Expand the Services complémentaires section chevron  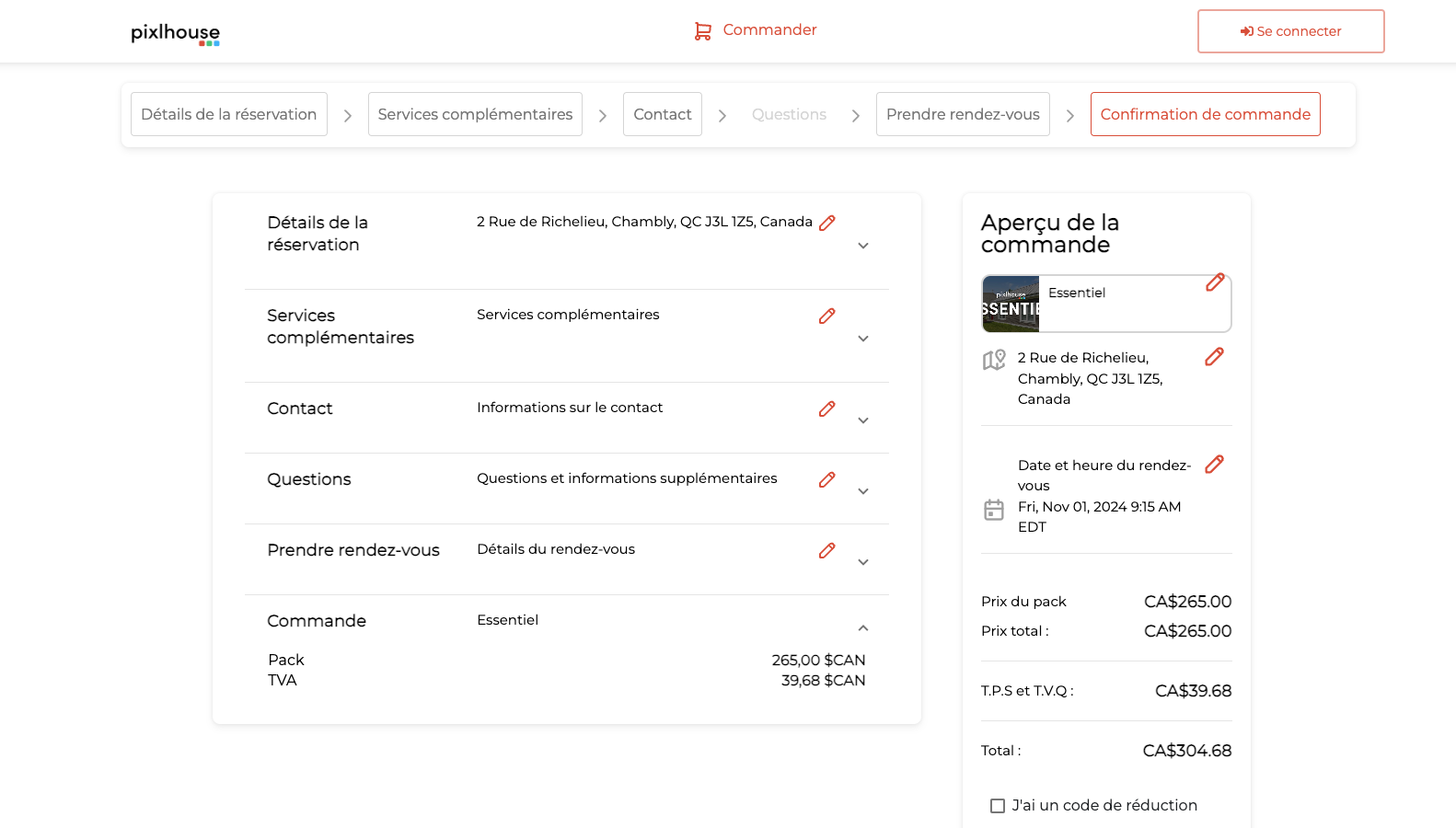coord(862,339)
